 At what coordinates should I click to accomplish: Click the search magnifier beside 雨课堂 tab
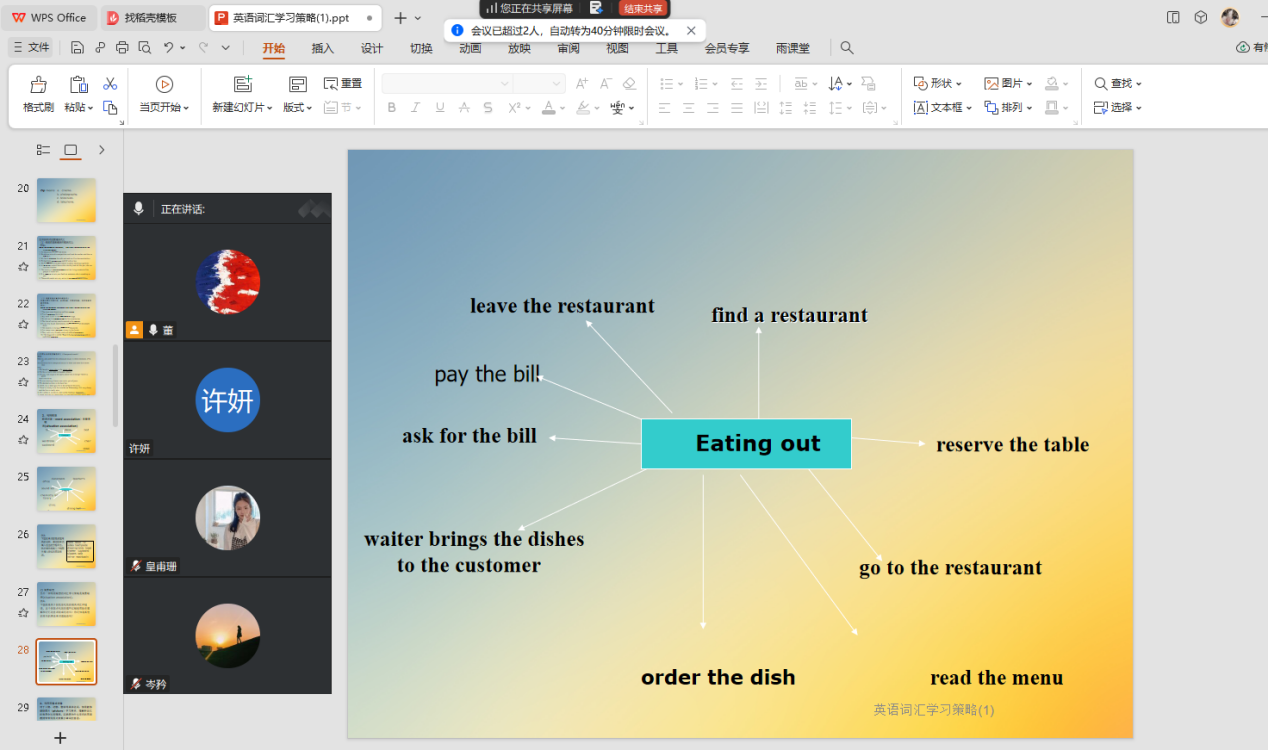[847, 48]
